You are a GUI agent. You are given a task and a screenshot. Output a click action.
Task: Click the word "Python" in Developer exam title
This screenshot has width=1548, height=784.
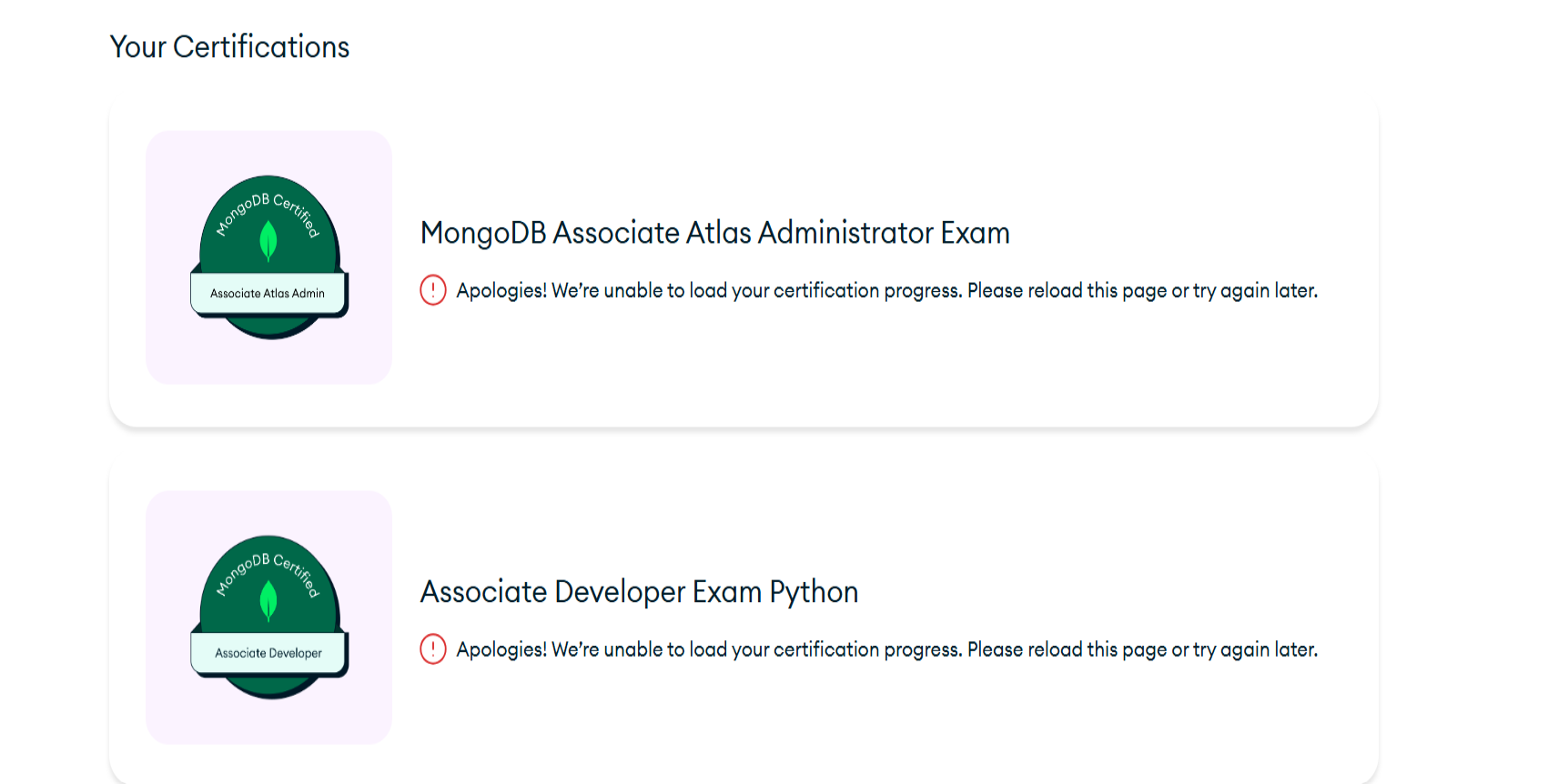click(814, 592)
